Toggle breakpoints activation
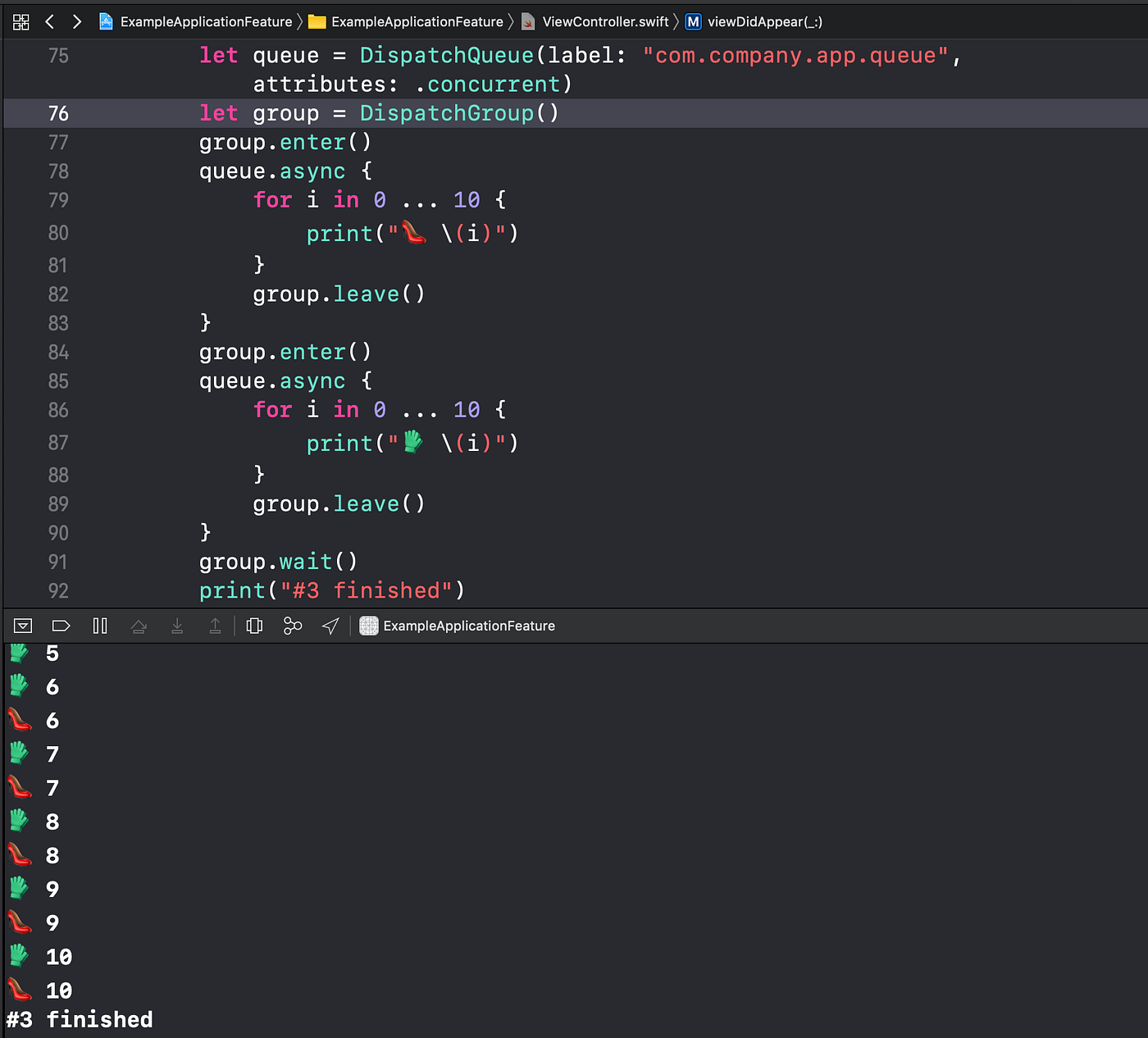 [61, 626]
